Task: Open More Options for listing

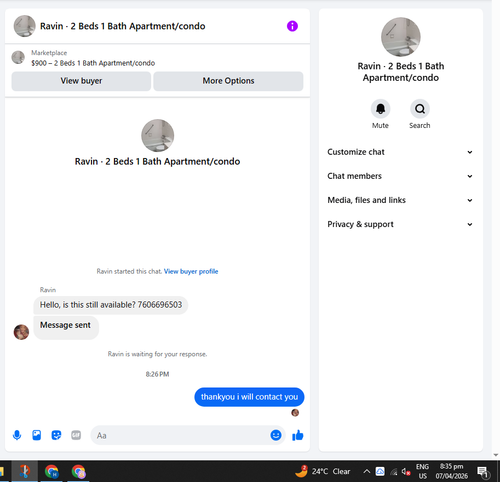Action: (228, 81)
